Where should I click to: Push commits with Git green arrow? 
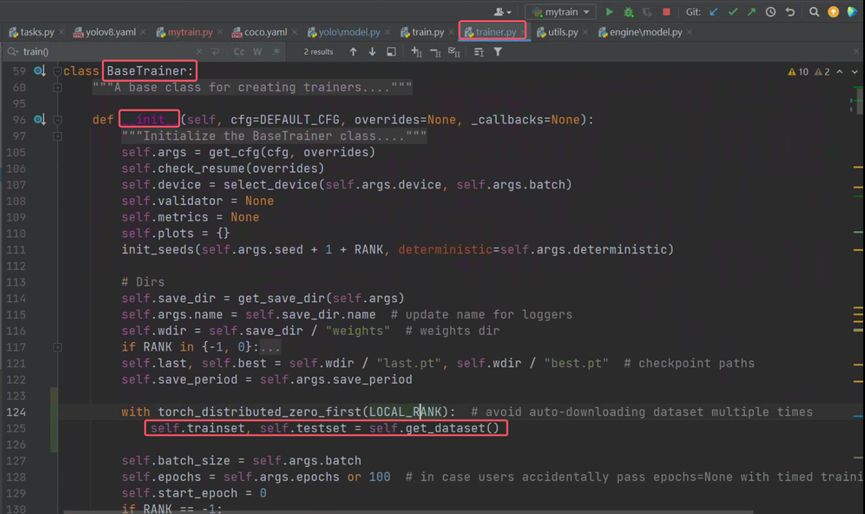click(x=751, y=12)
